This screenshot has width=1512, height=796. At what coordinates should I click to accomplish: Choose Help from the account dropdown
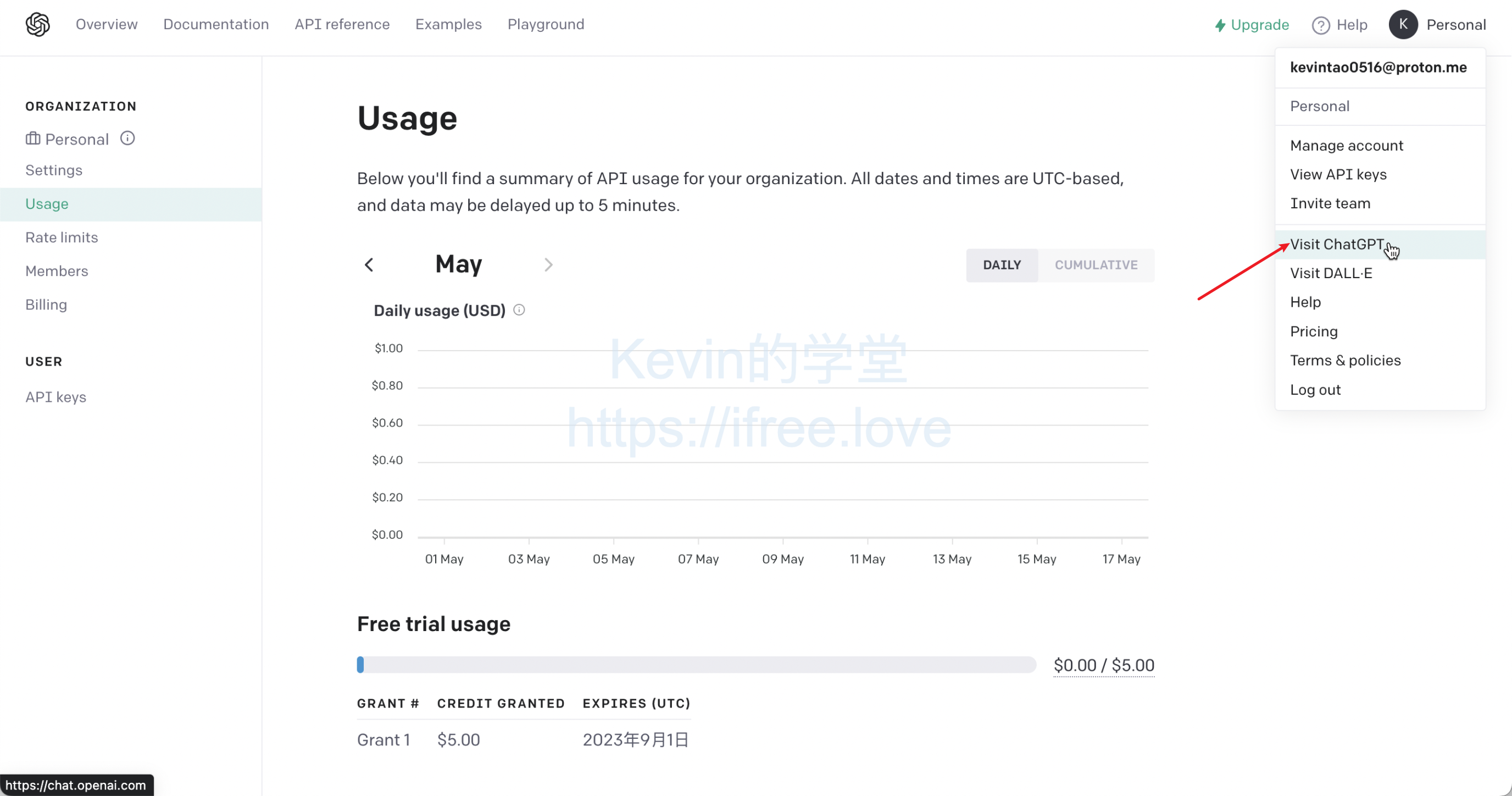[1305, 302]
